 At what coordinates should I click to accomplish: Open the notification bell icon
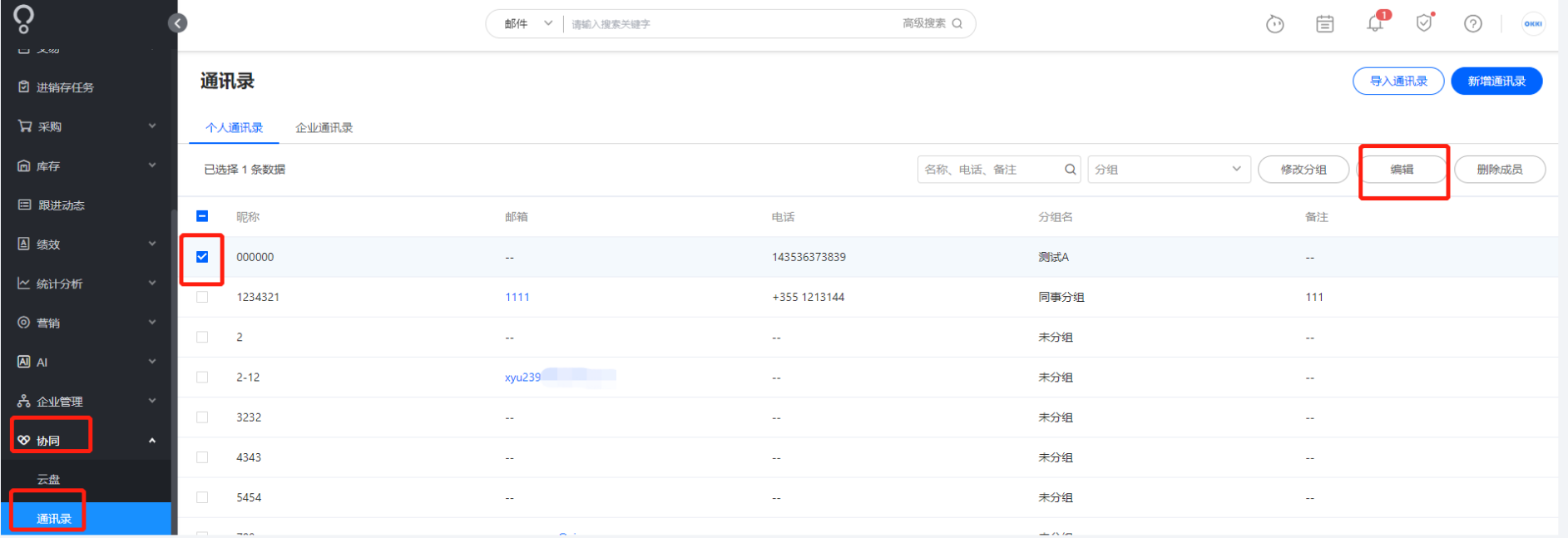tap(1376, 23)
